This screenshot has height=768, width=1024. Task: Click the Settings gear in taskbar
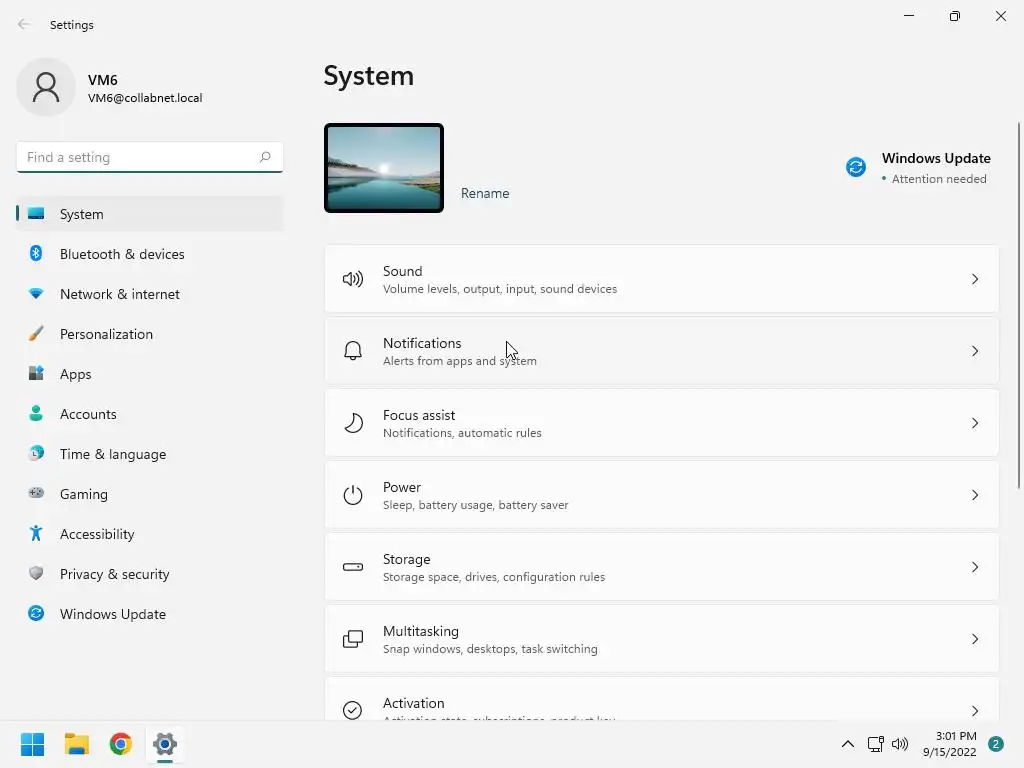[165, 744]
